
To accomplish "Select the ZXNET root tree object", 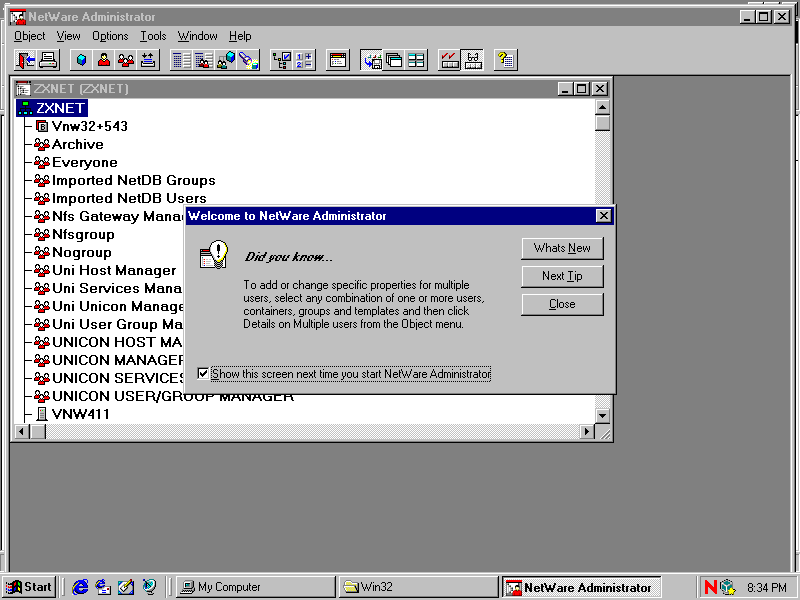I will tap(52, 108).
